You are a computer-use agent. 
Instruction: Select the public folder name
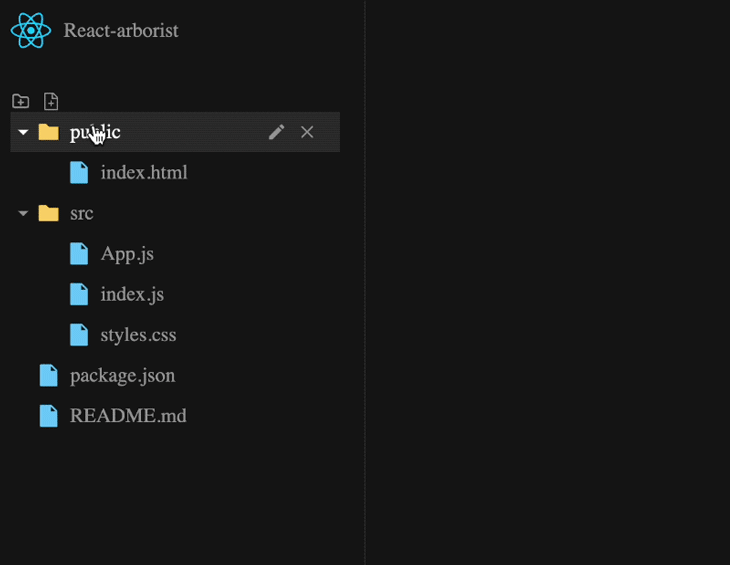click(96, 132)
